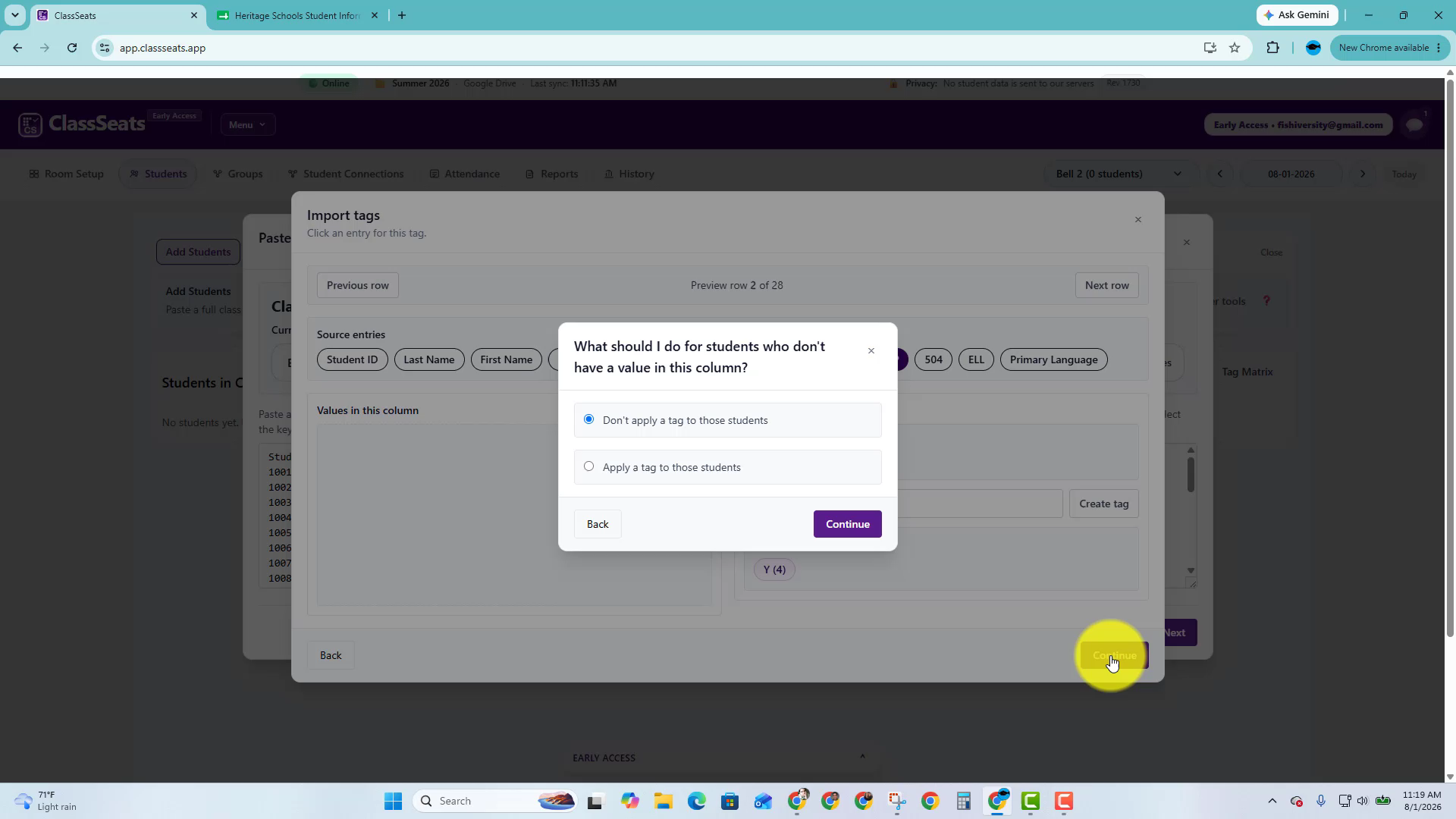Open Reports tab
This screenshot has height=819, width=1456.
[x=552, y=174]
